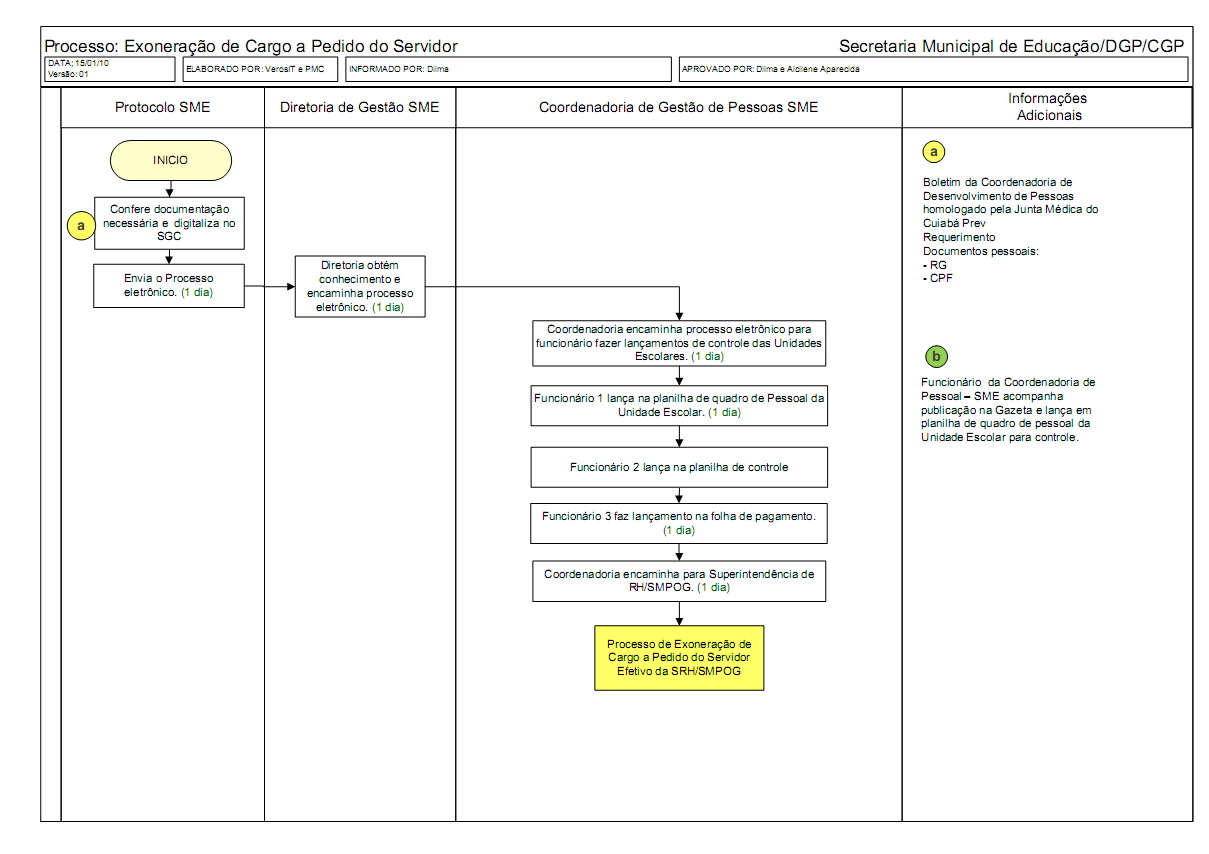This screenshot has height=854, width=1209.
Task: Click 'Coordenadoria de Gestão de Pessoas SME' header
Action: tap(678, 108)
